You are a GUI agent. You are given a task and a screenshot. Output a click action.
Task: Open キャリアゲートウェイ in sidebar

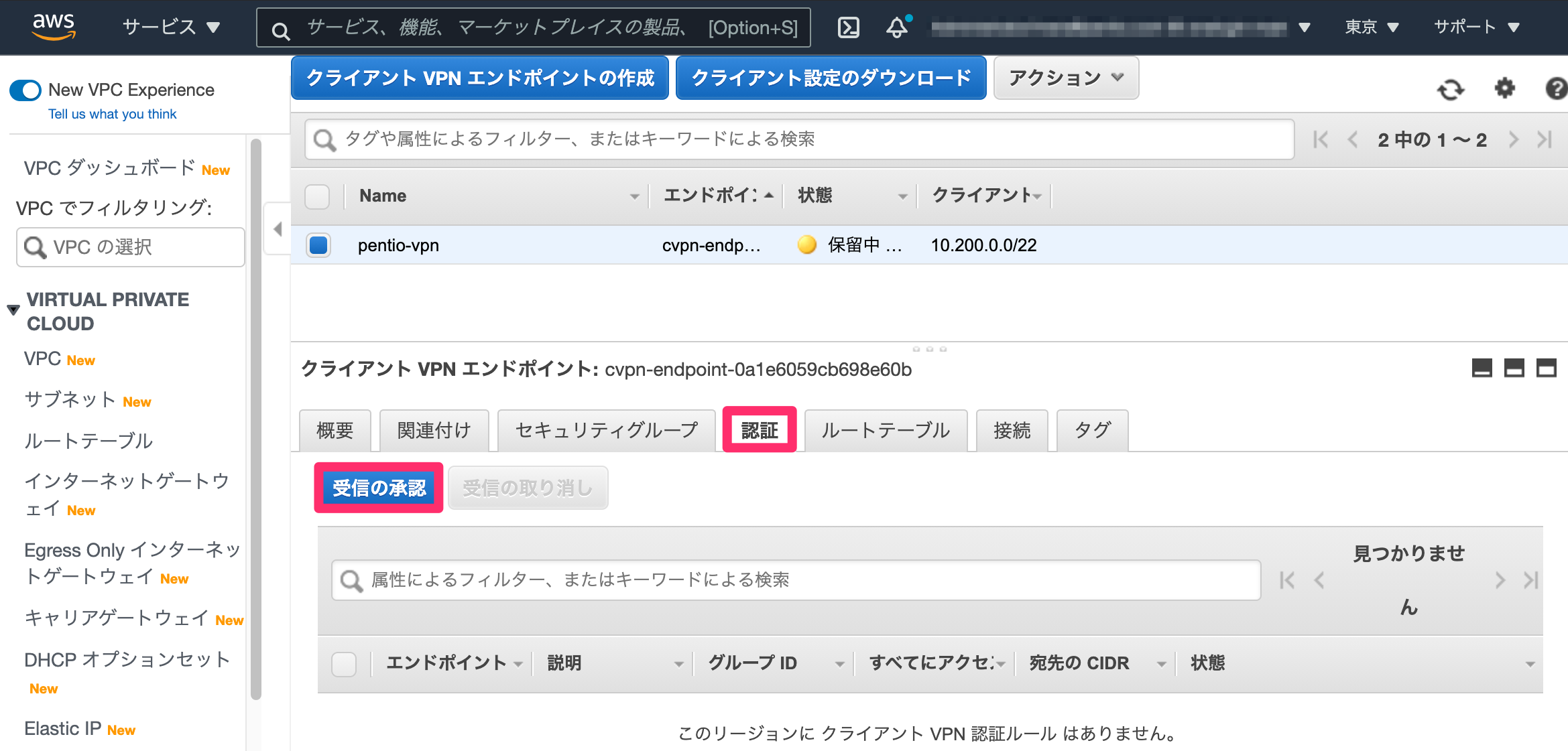point(117,618)
